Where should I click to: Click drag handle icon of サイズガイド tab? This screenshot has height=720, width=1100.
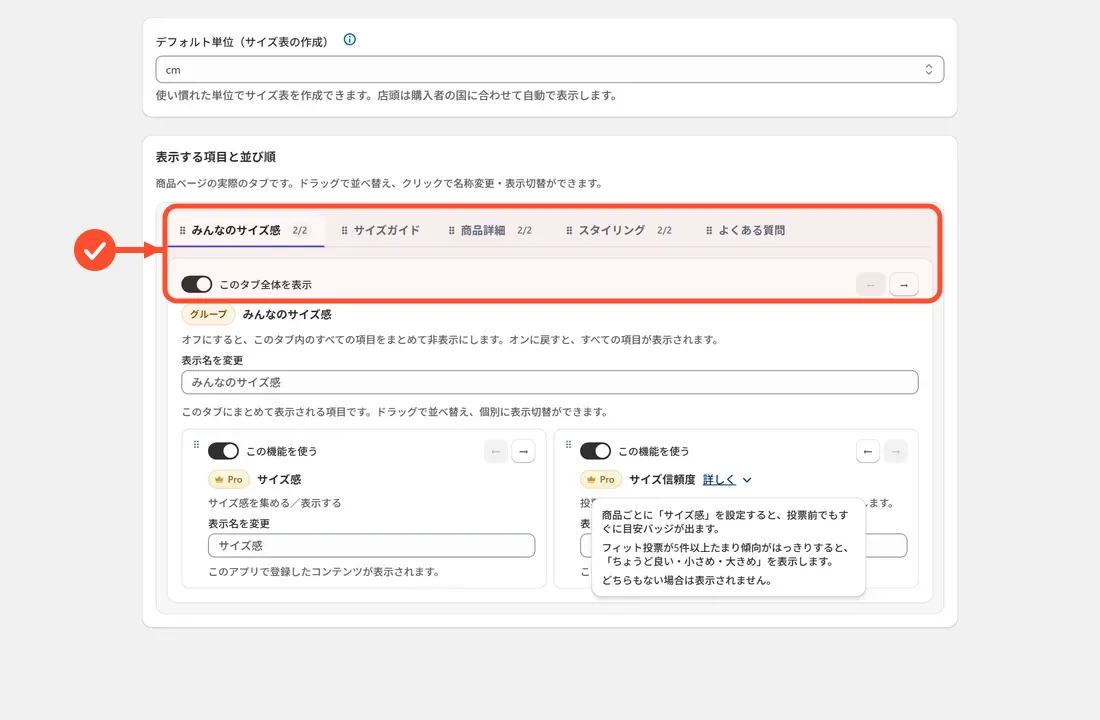point(344,230)
